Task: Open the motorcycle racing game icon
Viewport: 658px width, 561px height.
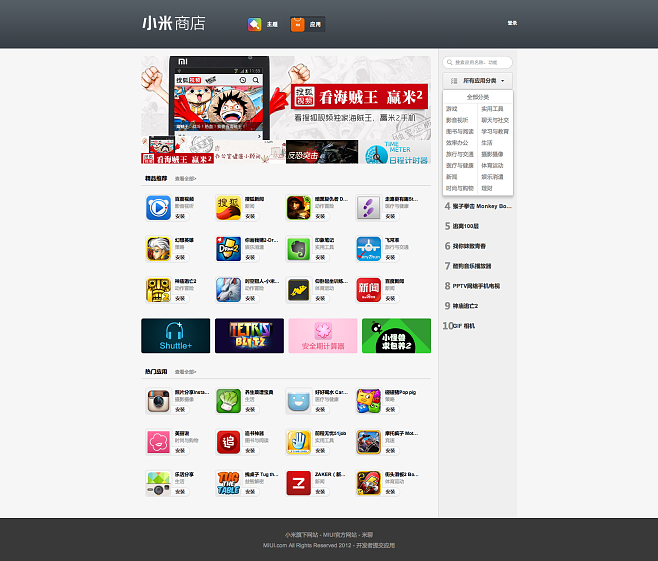Action: (x=368, y=442)
